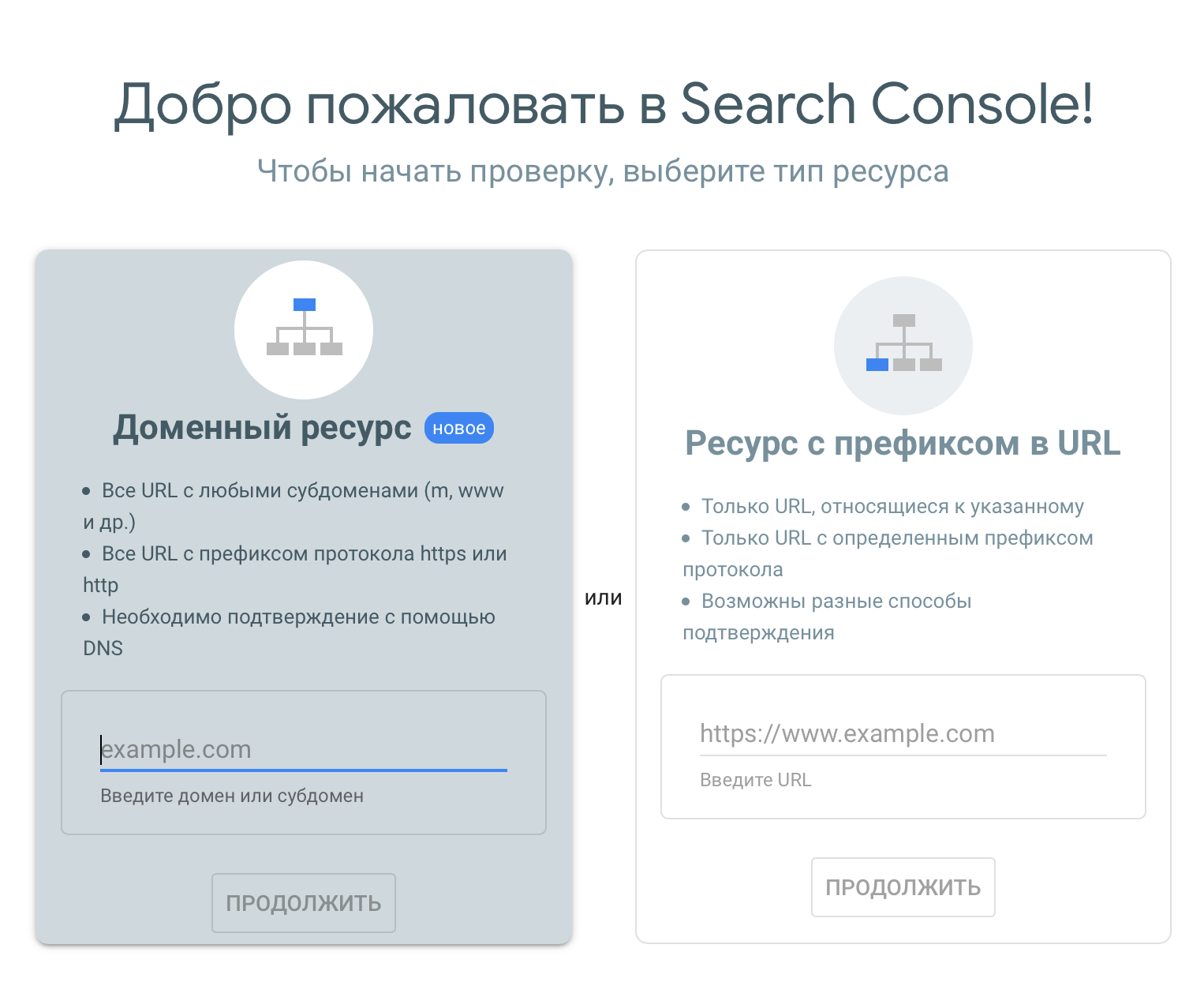Click ПРОДОЛЖИТЬ under the Доменный ресурс card

[x=304, y=903]
